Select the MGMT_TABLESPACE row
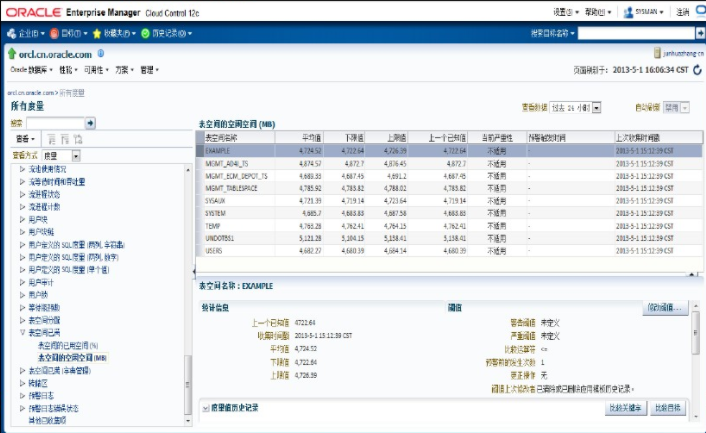 [x=449, y=188]
